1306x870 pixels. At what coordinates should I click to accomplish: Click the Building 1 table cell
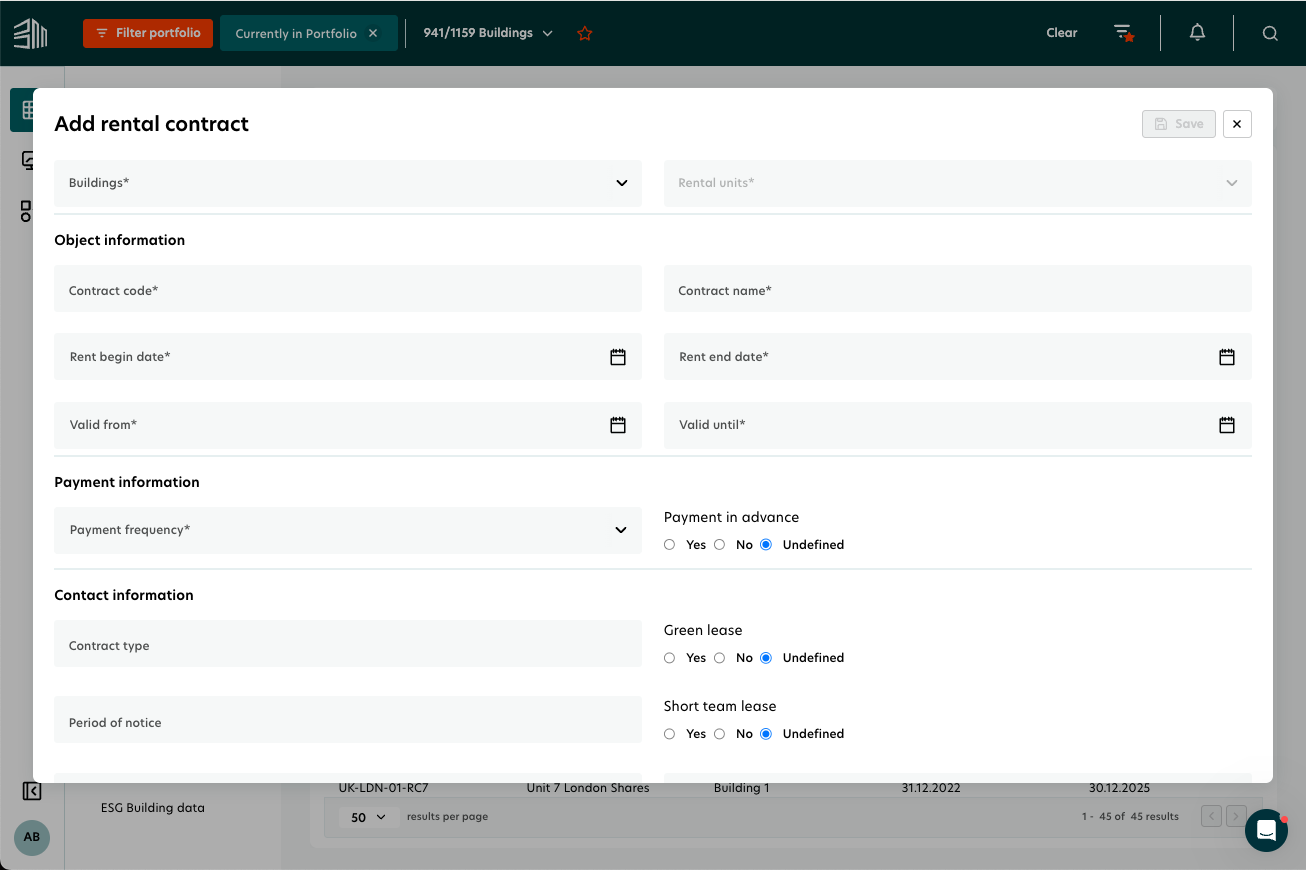pos(742,789)
